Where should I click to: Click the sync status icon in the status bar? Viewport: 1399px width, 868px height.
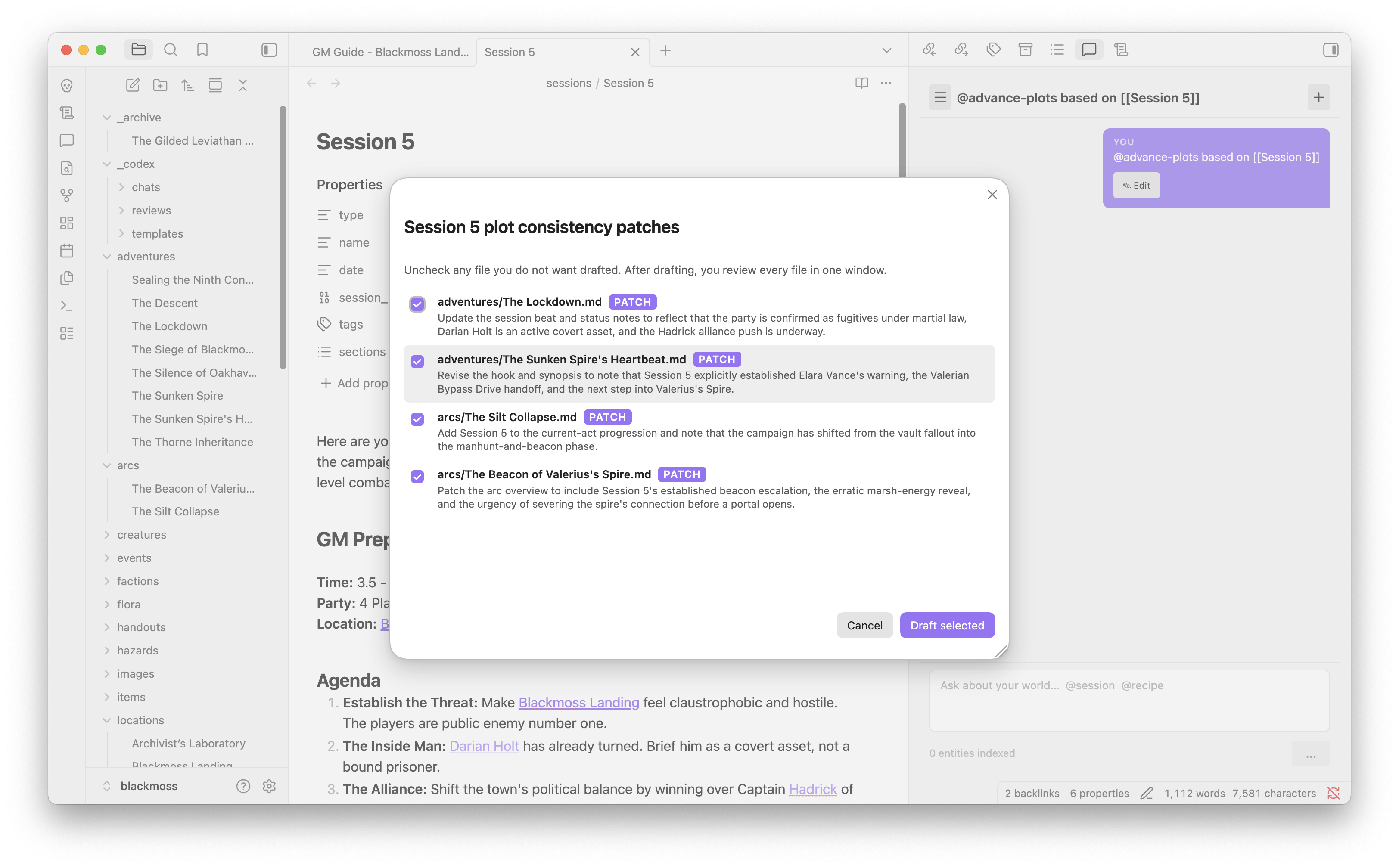[x=1334, y=793]
